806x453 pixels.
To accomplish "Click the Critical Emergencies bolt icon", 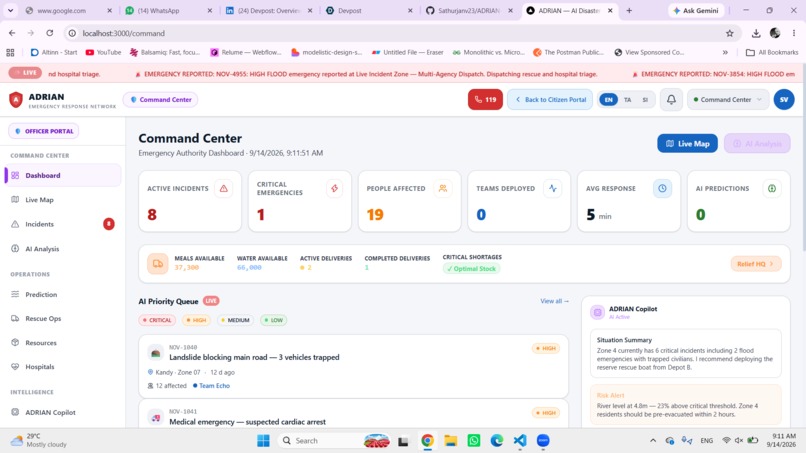I will [334, 189].
